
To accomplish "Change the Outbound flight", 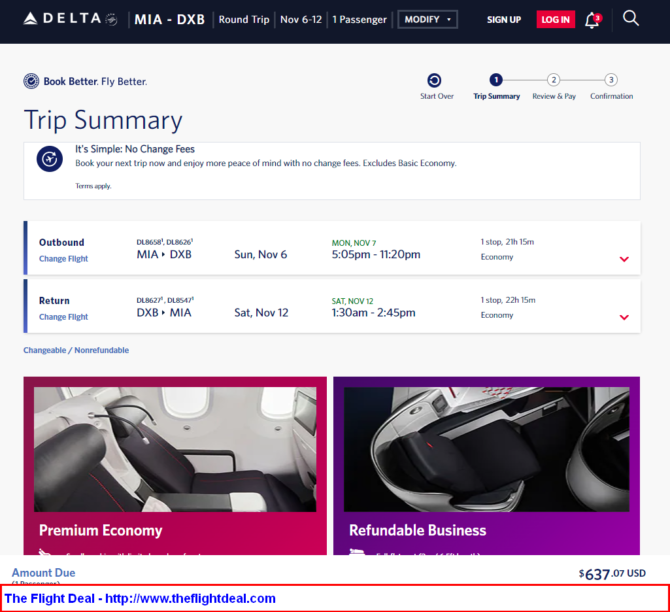I will 63,259.
